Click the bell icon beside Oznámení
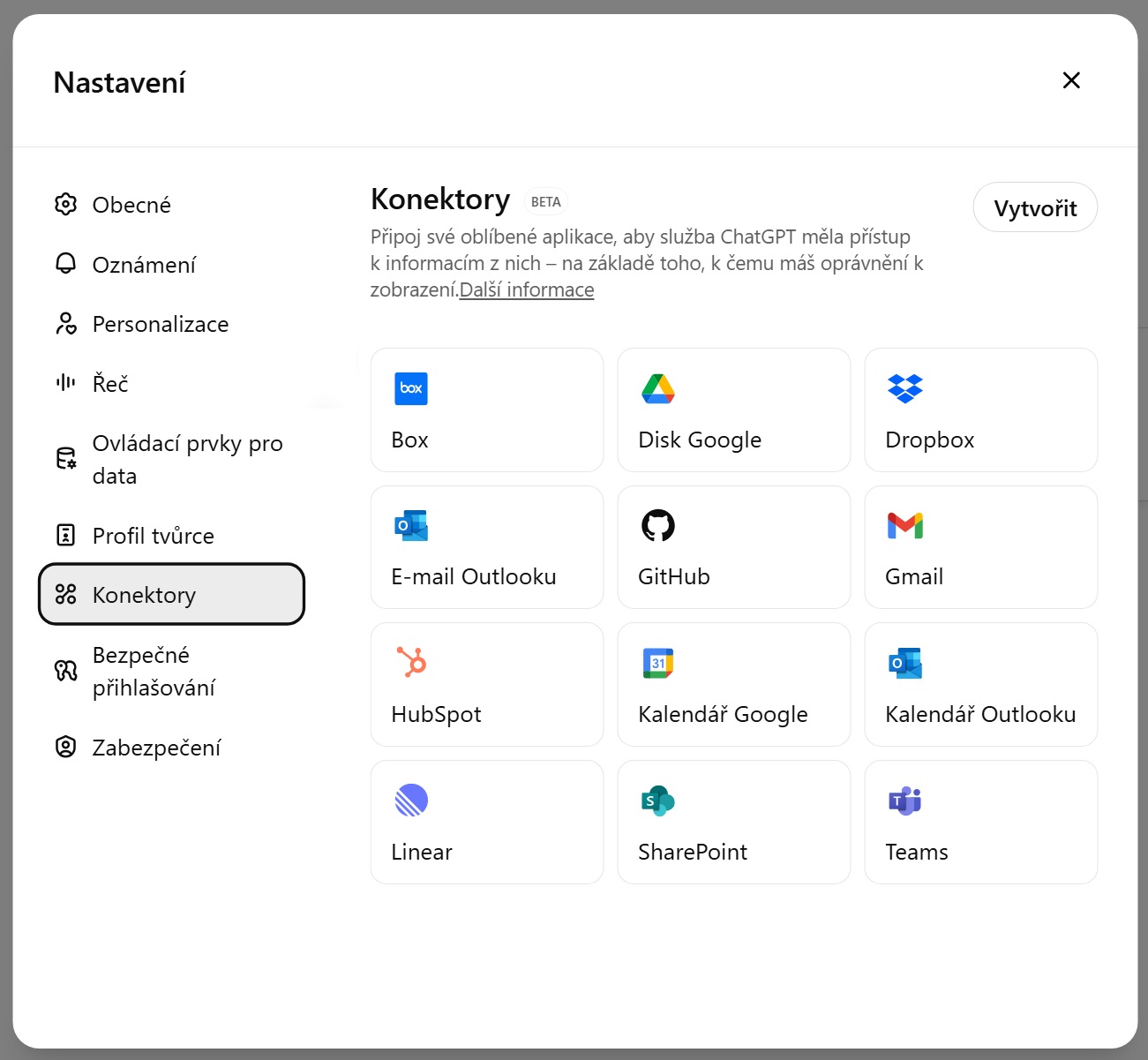1148x1060 pixels. click(65, 264)
